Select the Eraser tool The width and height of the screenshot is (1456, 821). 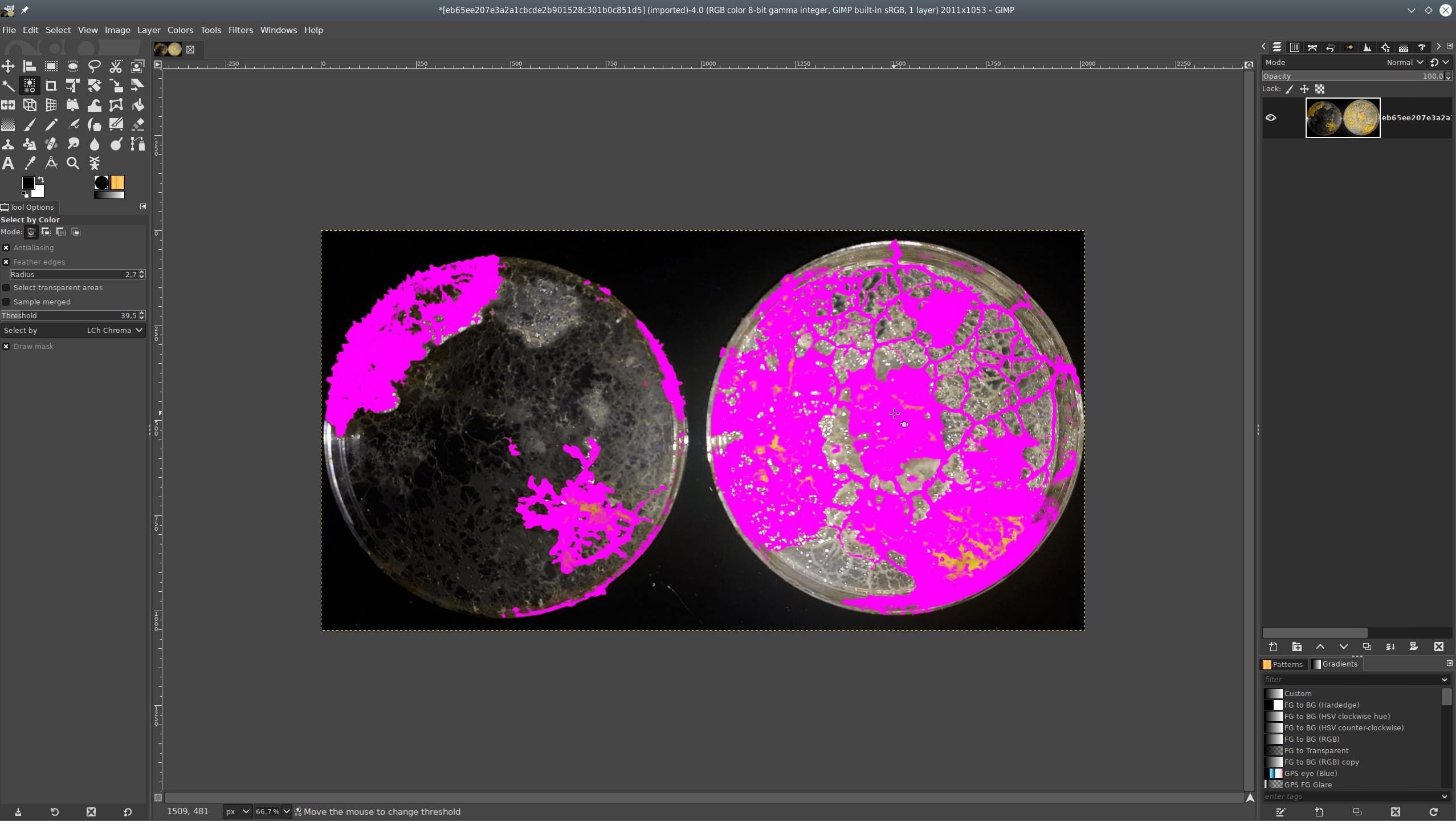click(137, 125)
